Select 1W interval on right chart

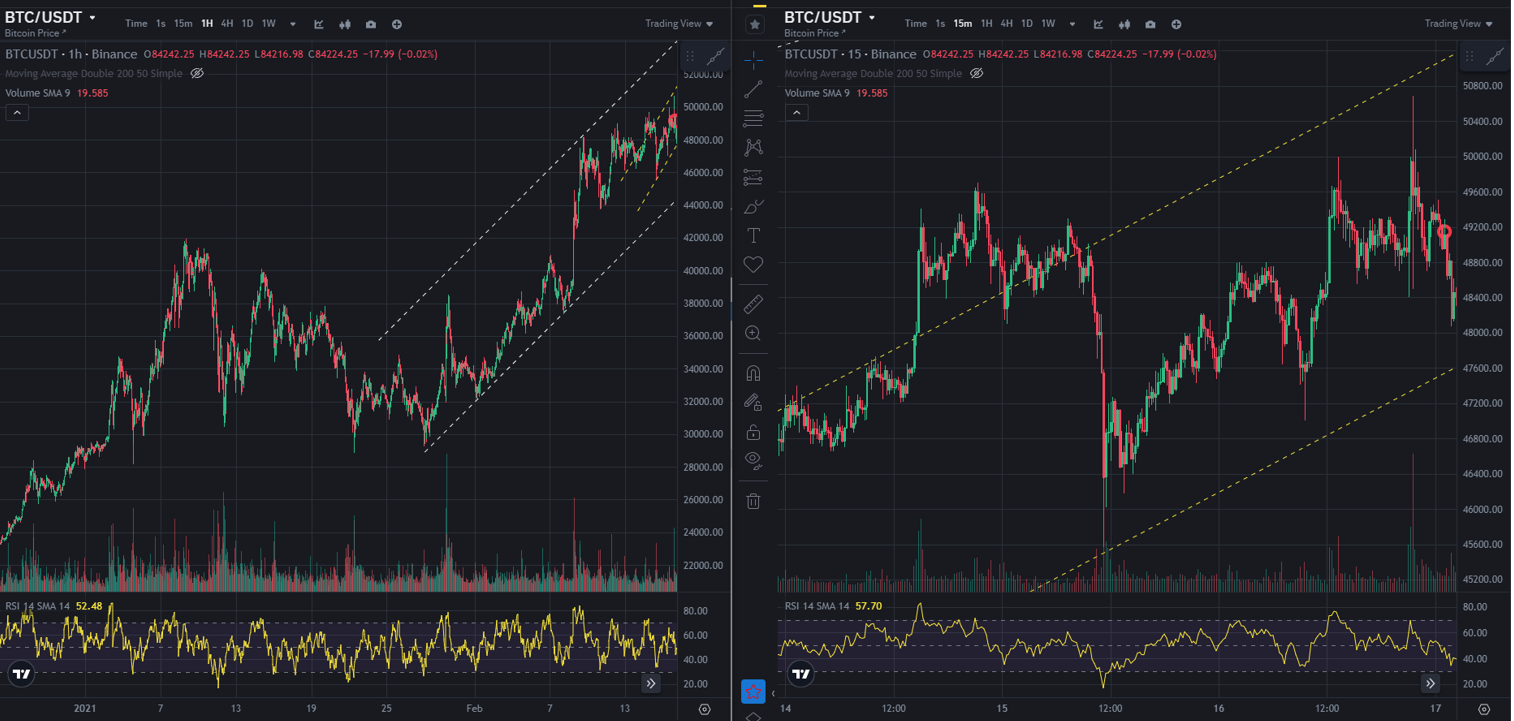pyautogui.click(x=1048, y=24)
